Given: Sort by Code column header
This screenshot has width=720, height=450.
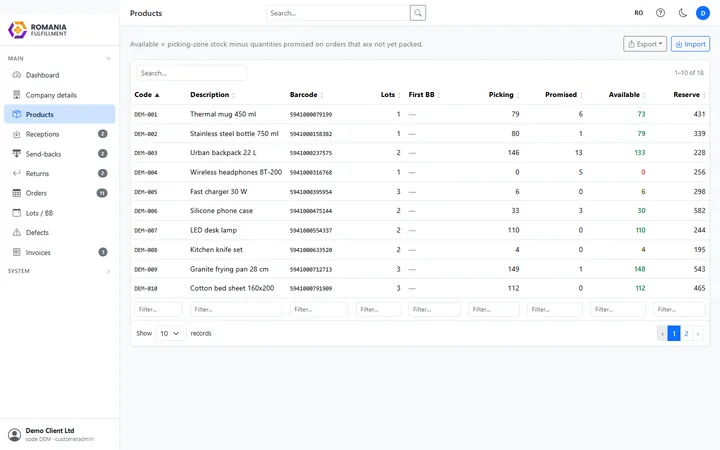Looking at the screenshot, I should click(x=147, y=95).
